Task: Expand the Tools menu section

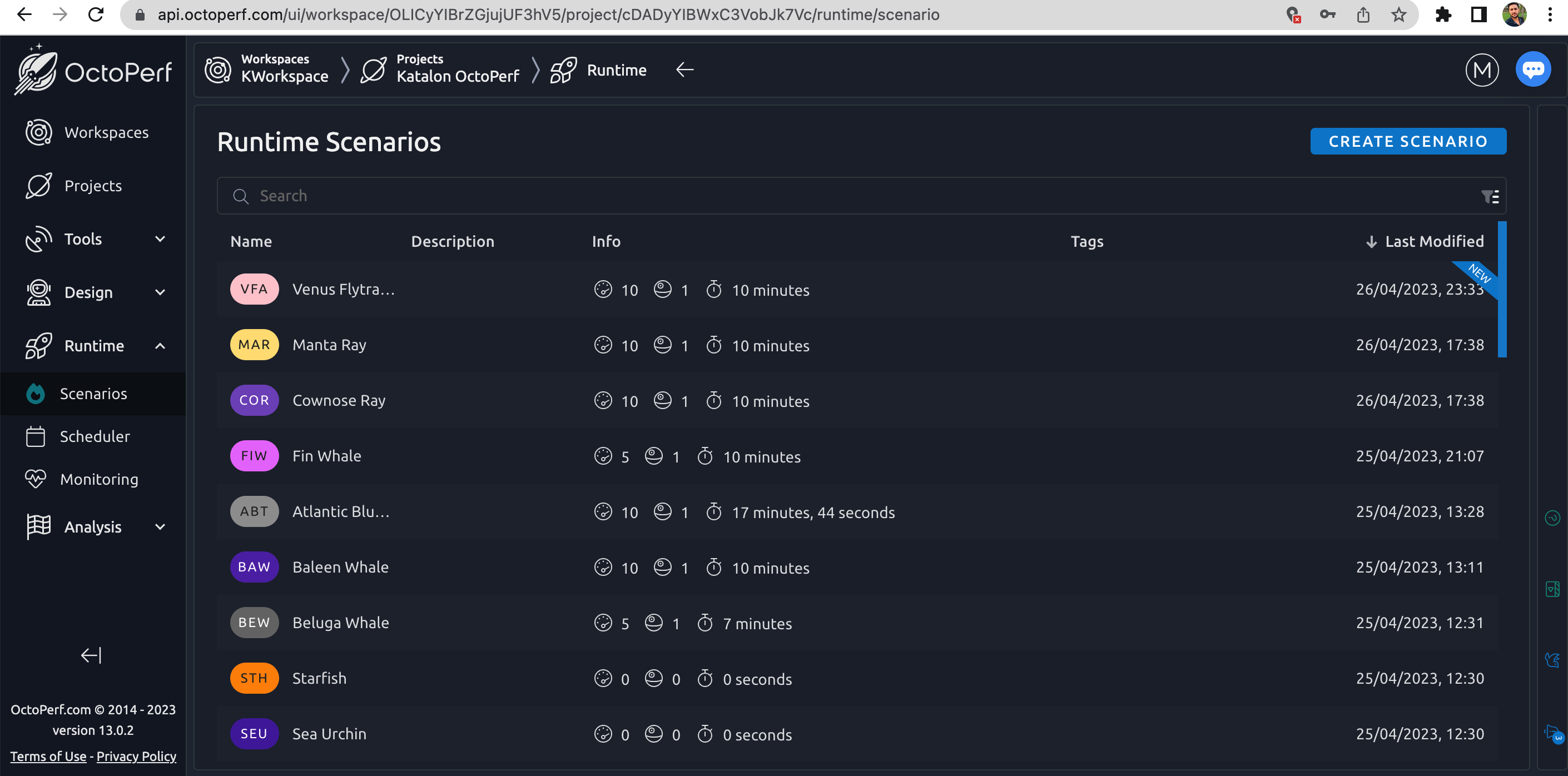Action: 95,239
